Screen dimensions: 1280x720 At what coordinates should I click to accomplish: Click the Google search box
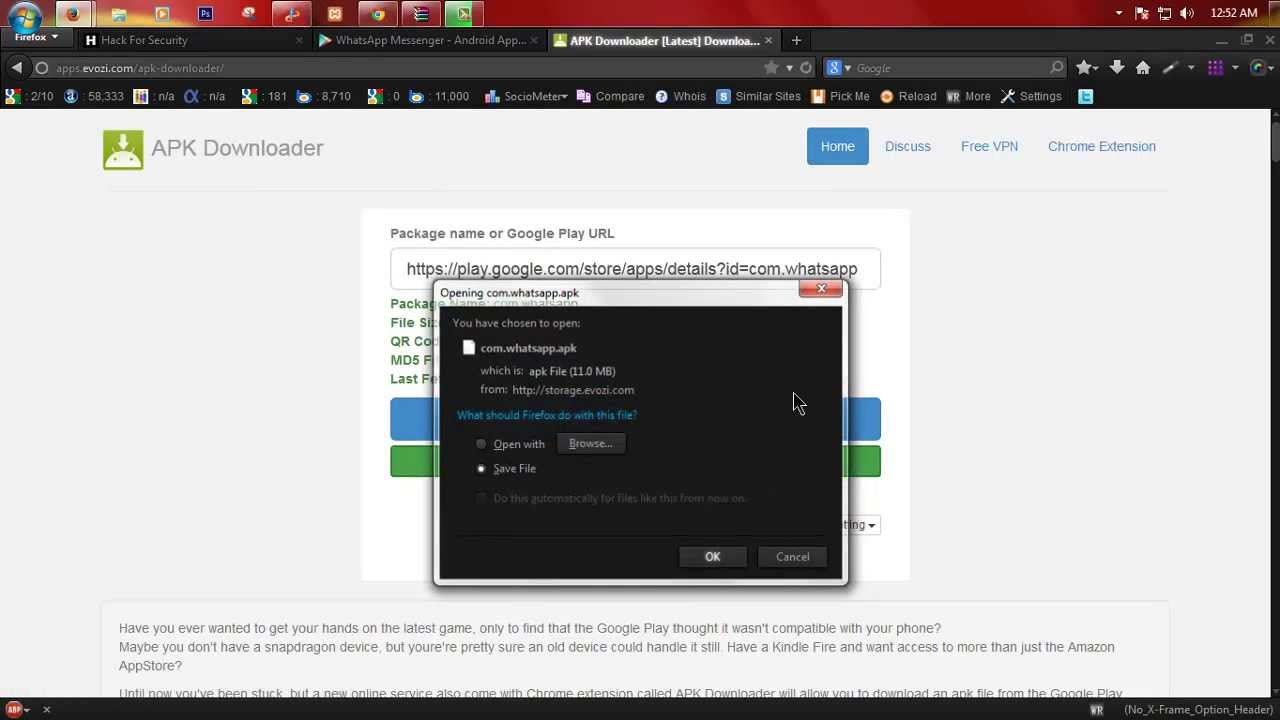pos(950,68)
